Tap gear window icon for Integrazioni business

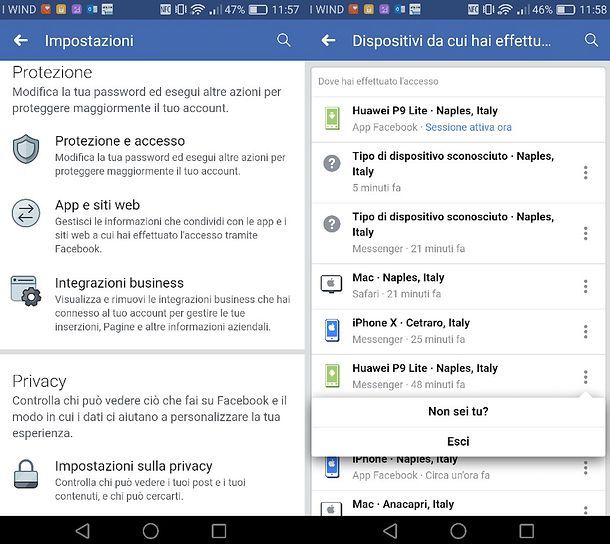[26, 291]
